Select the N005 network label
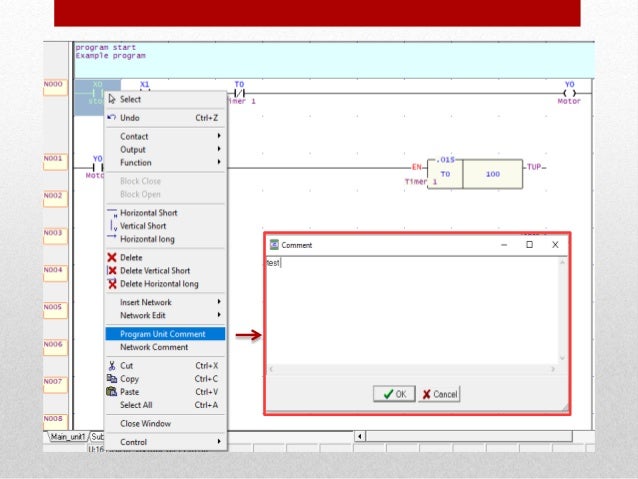The width and height of the screenshot is (638, 479). 55,311
